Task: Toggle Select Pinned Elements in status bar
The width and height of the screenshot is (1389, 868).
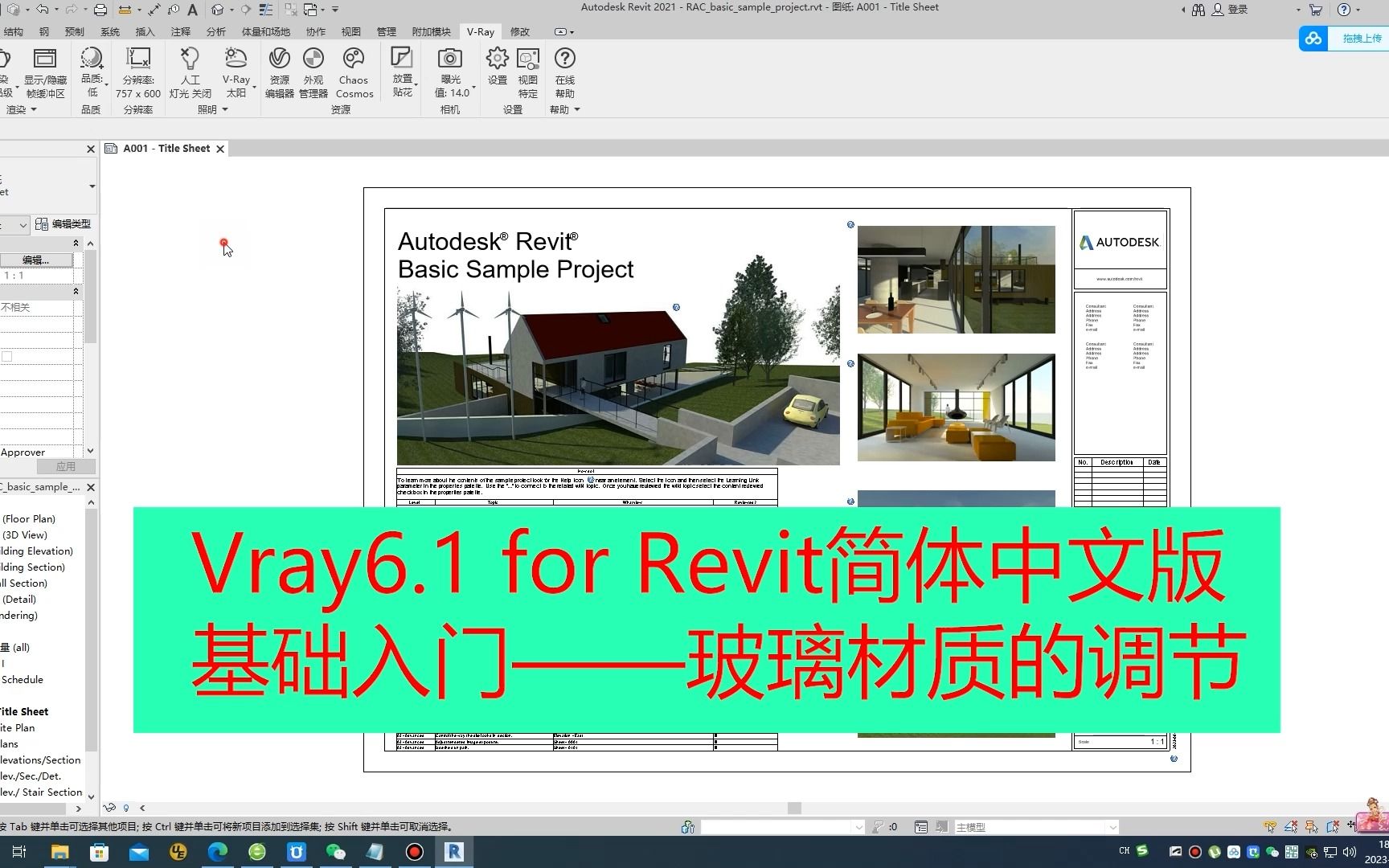Action: click(x=1312, y=826)
